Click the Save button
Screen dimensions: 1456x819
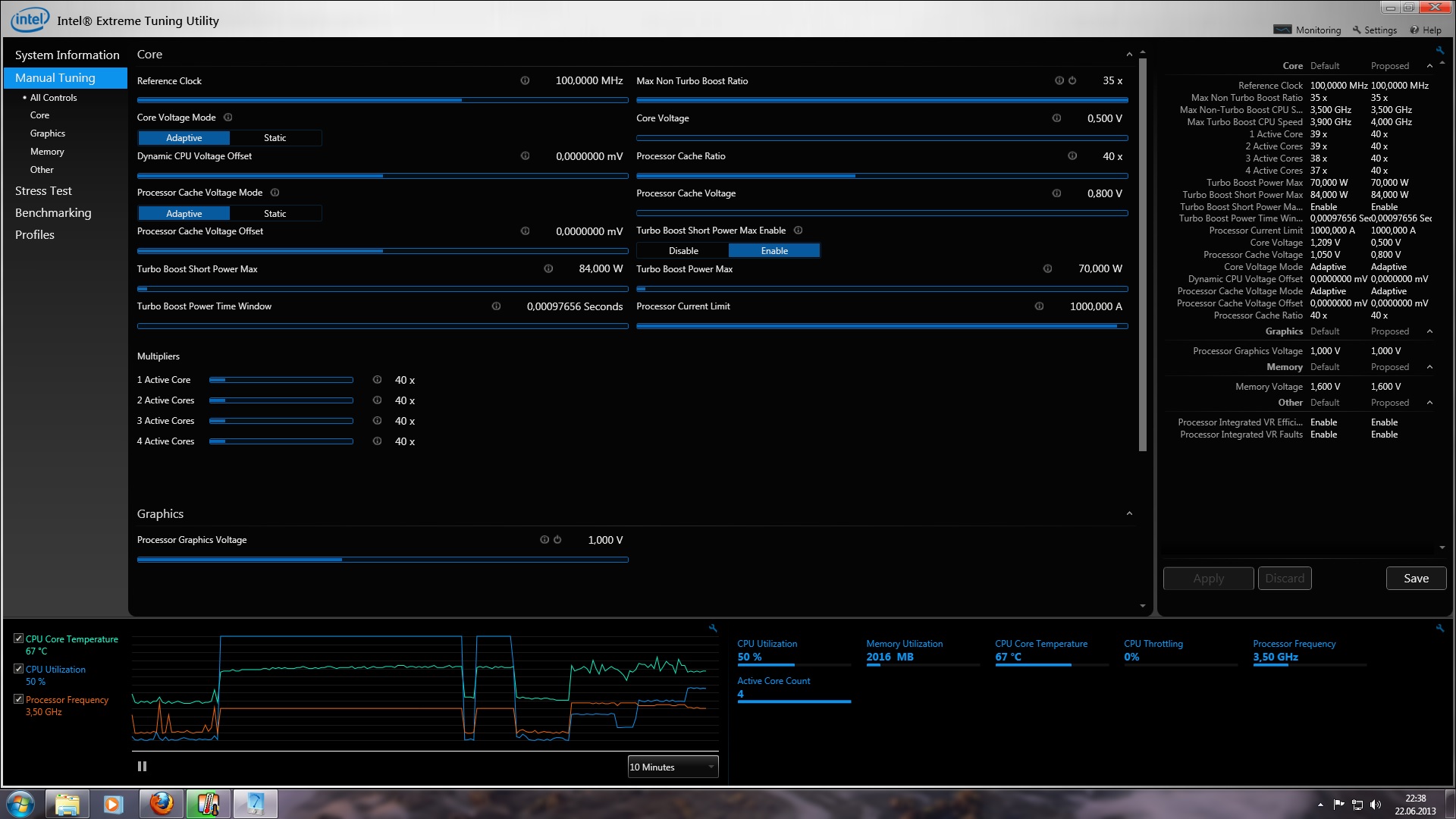click(x=1416, y=579)
